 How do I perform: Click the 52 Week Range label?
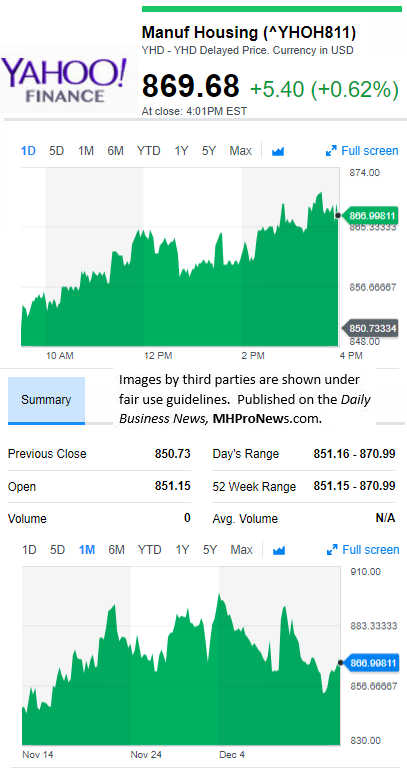pyautogui.click(x=254, y=487)
